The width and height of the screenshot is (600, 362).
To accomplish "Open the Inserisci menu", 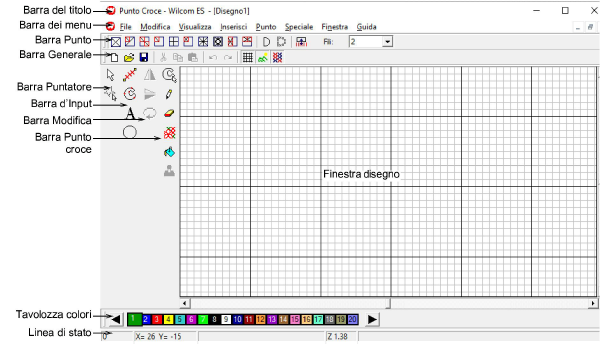I will 234,27.
